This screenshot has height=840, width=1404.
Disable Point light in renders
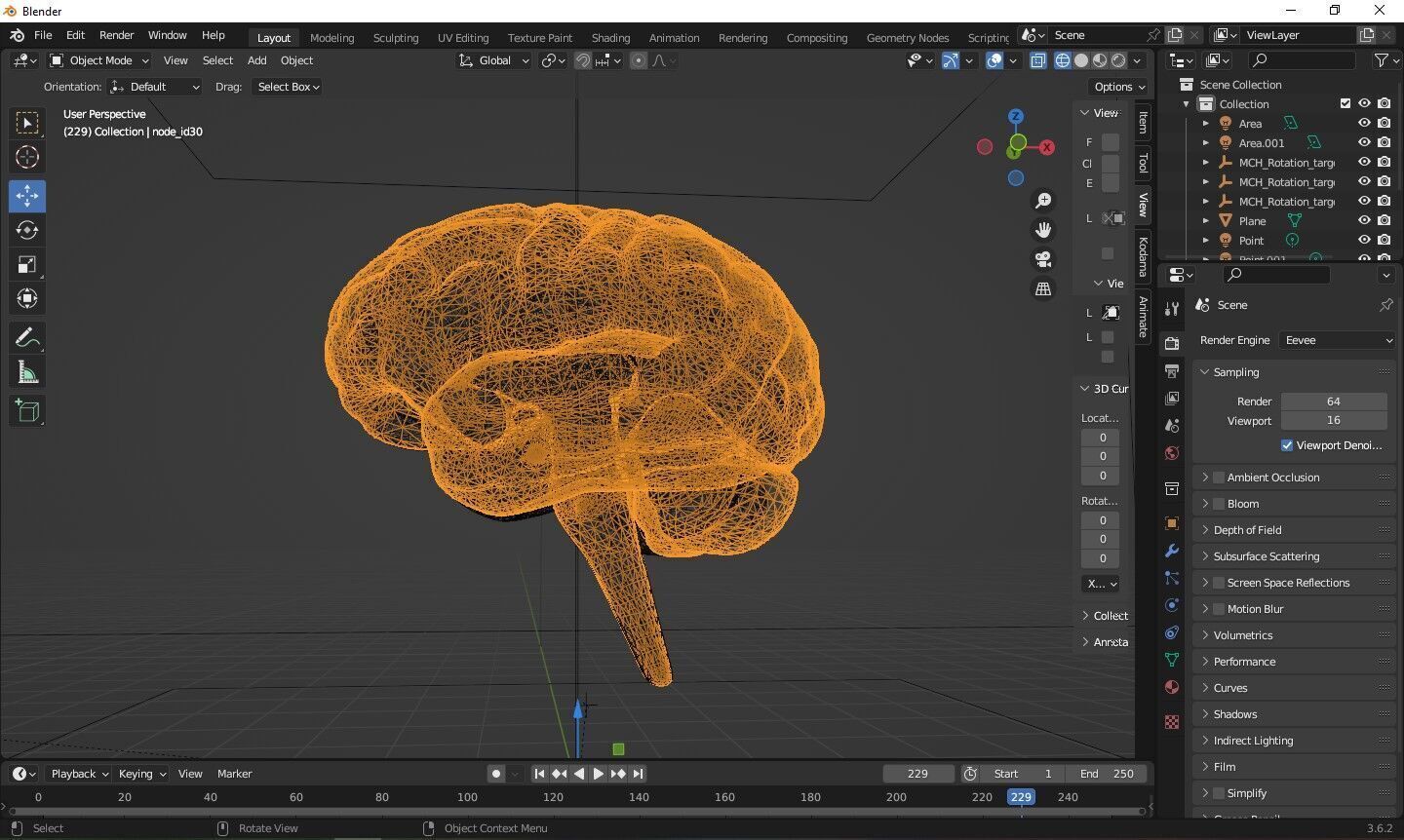[1384, 240]
